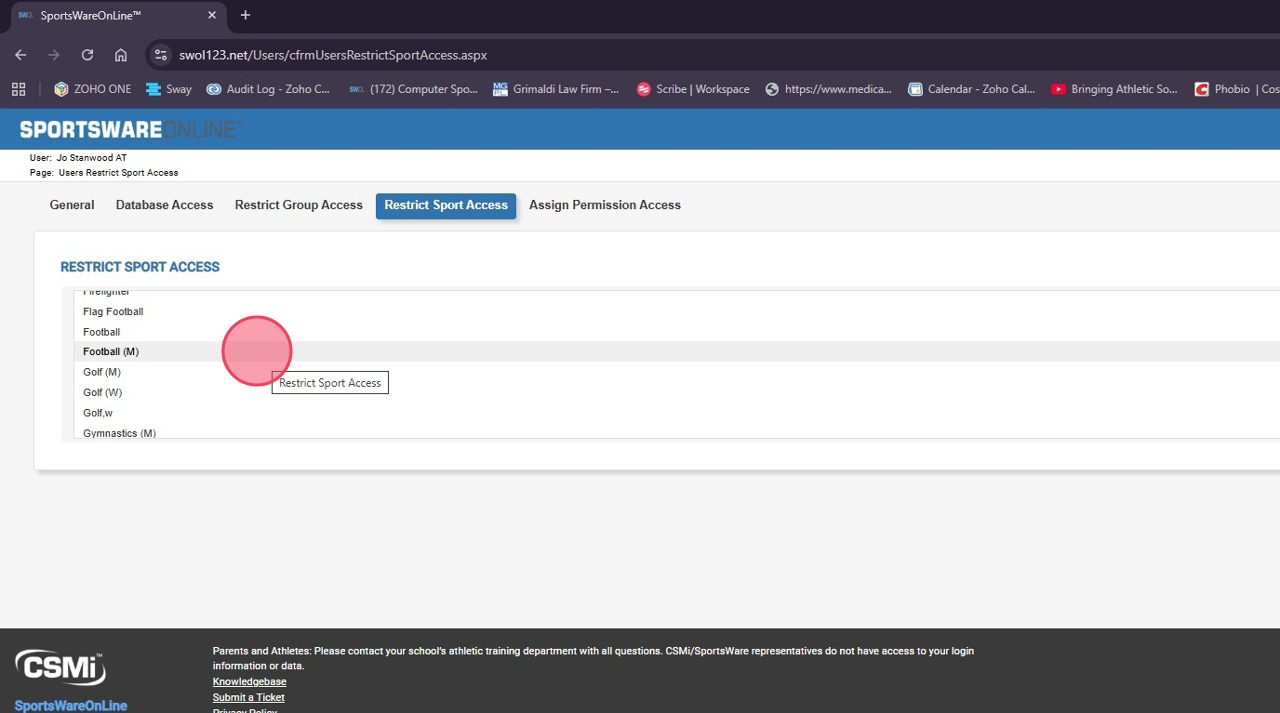Click the site information icon in address bar

click(x=161, y=55)
